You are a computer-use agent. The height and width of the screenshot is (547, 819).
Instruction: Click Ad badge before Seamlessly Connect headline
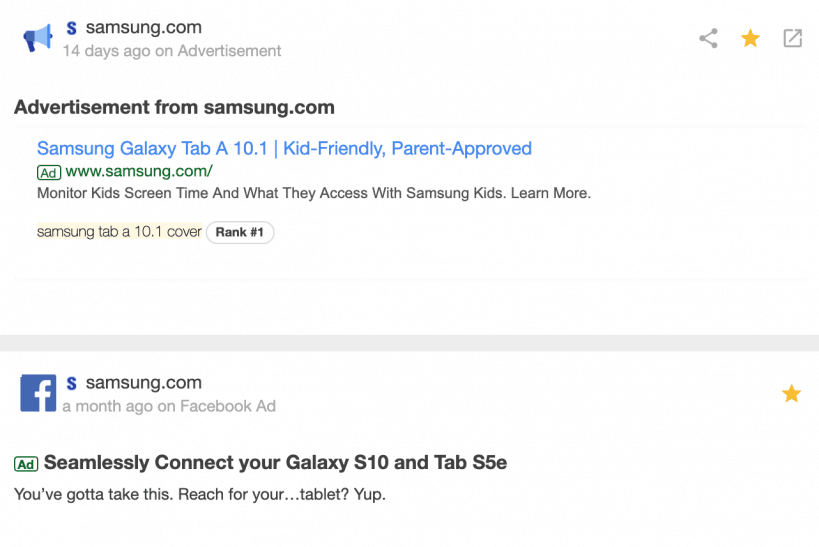[x=26, y=464]
